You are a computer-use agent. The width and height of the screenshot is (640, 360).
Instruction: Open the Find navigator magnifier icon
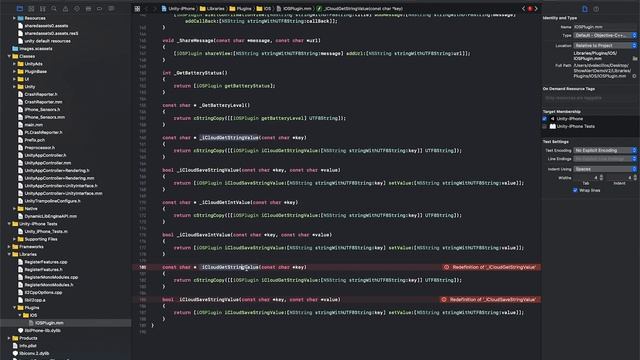tap(54, 9)
